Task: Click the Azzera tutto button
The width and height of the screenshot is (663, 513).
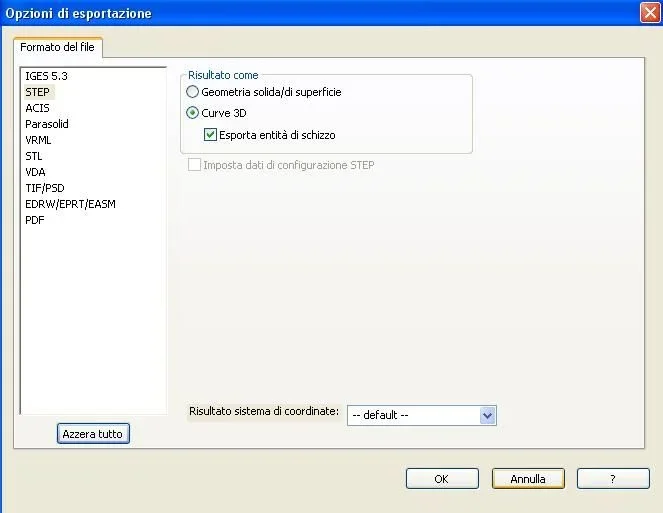Action: 93,434
